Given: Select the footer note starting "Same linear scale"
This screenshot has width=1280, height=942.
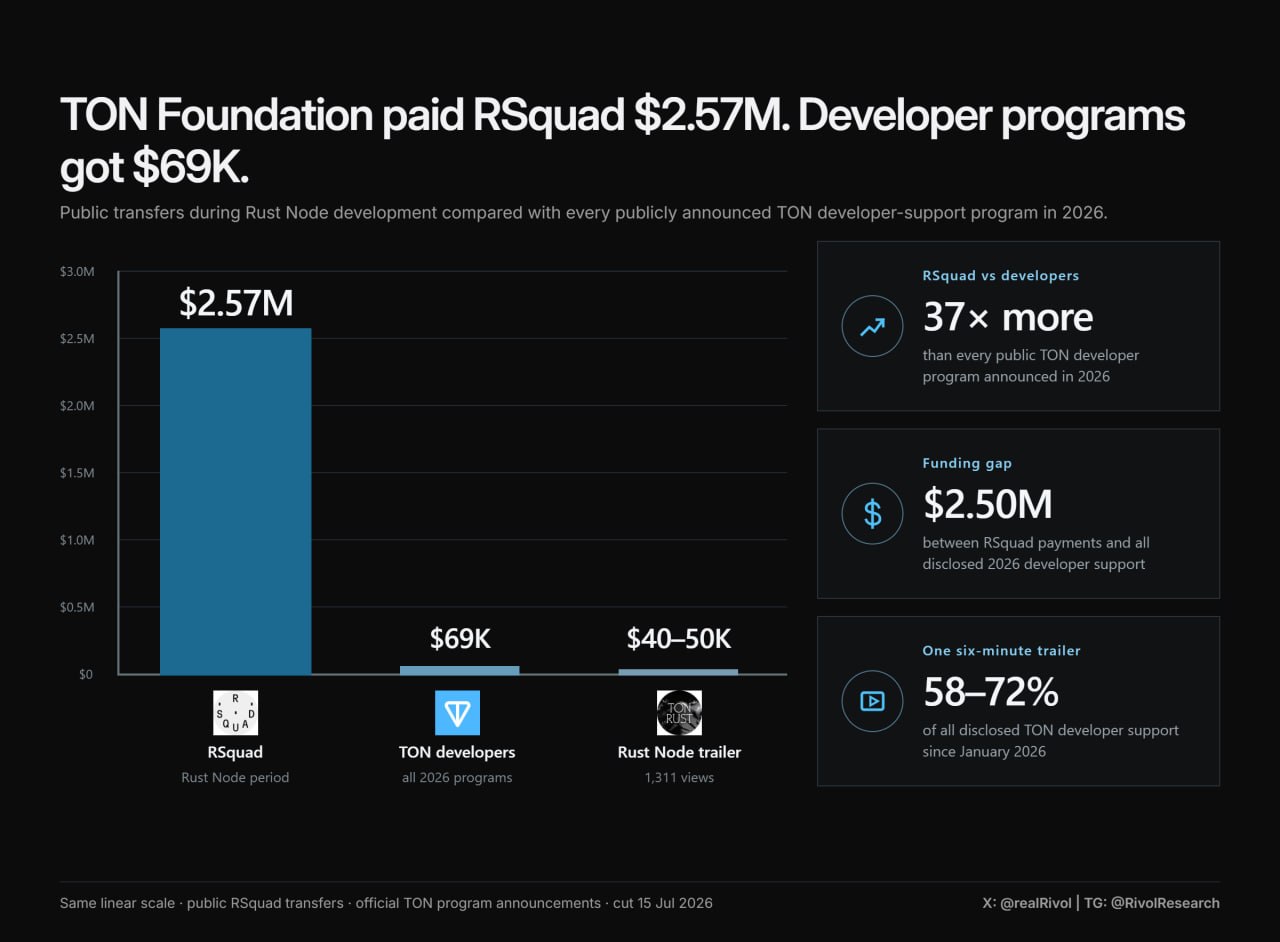Looking at the screenshot, I should (386, 903).
